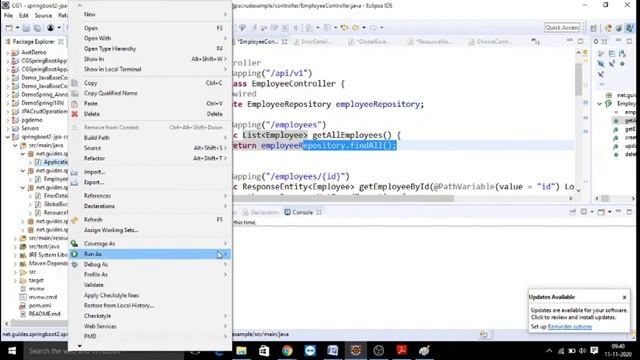Open the New submenu
Viewport: 640px width, 360px height.
point(150,14)
